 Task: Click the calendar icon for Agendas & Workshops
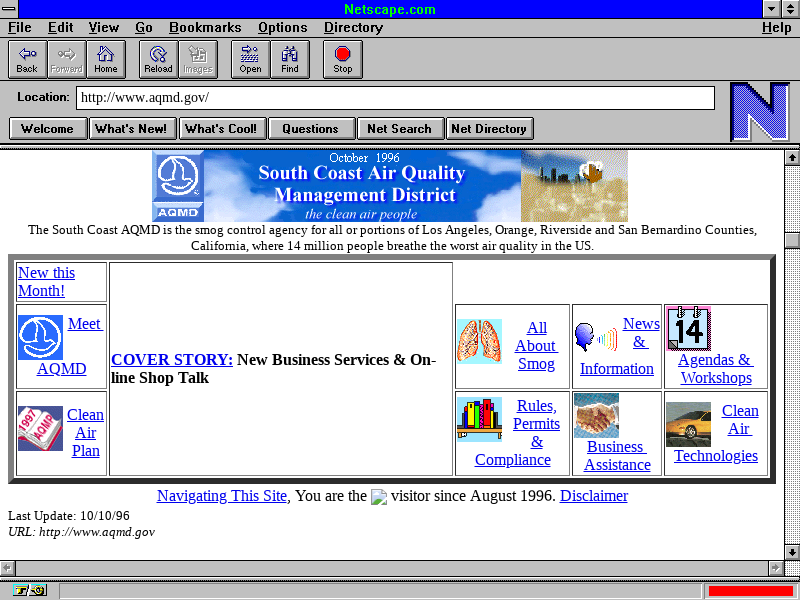(688, 329)
